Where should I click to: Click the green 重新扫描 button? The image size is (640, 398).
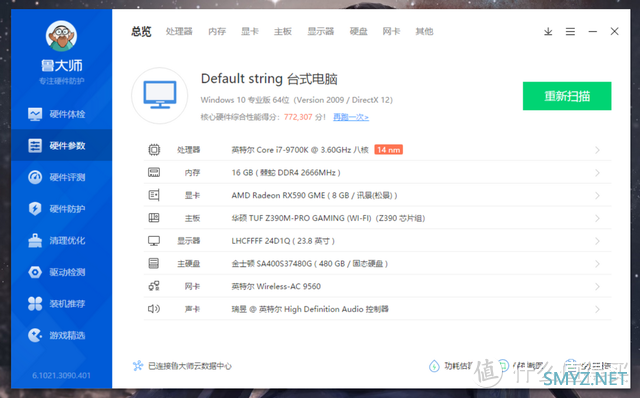pos(567,96)
